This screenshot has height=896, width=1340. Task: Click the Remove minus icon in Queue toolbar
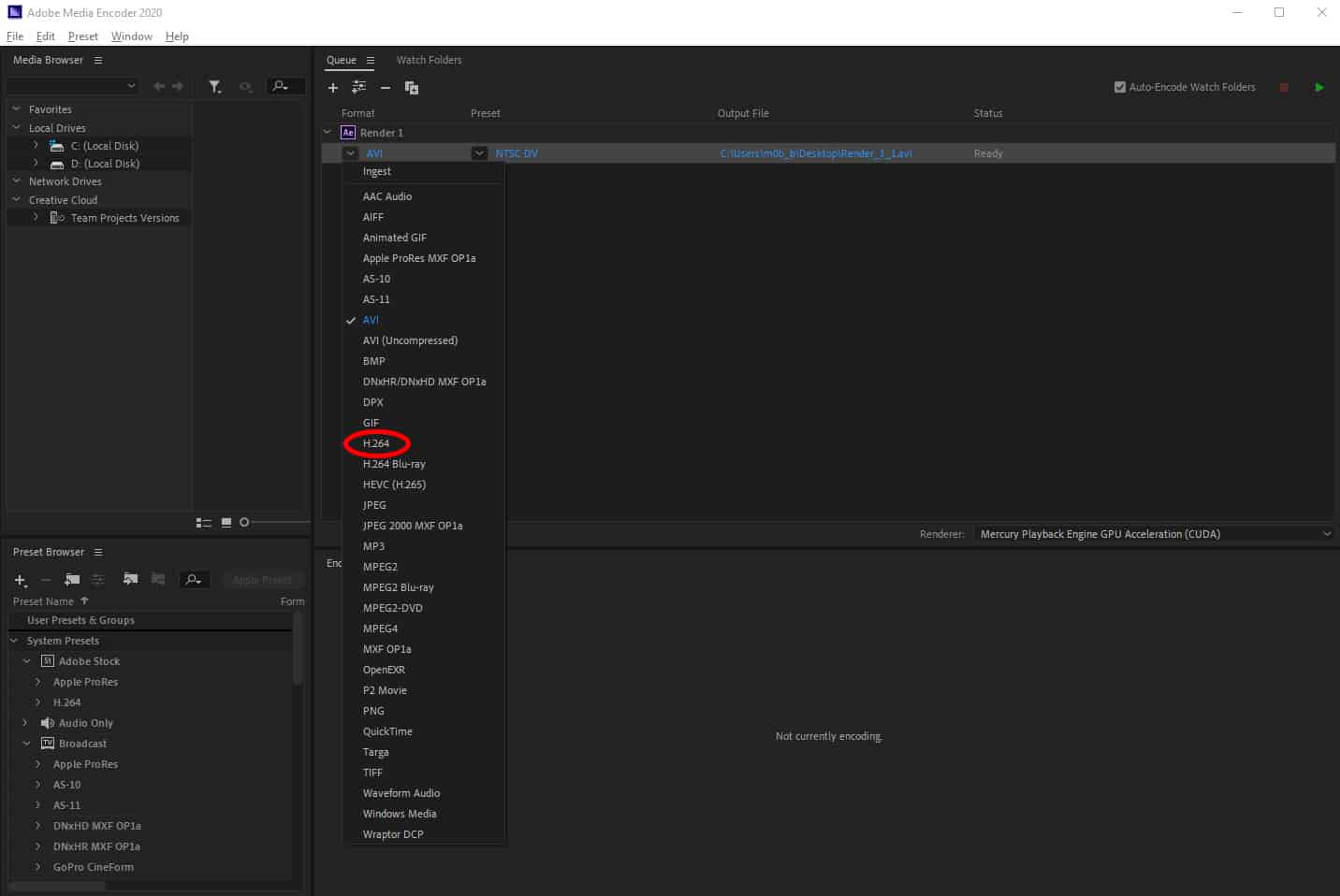pos(385,87)
